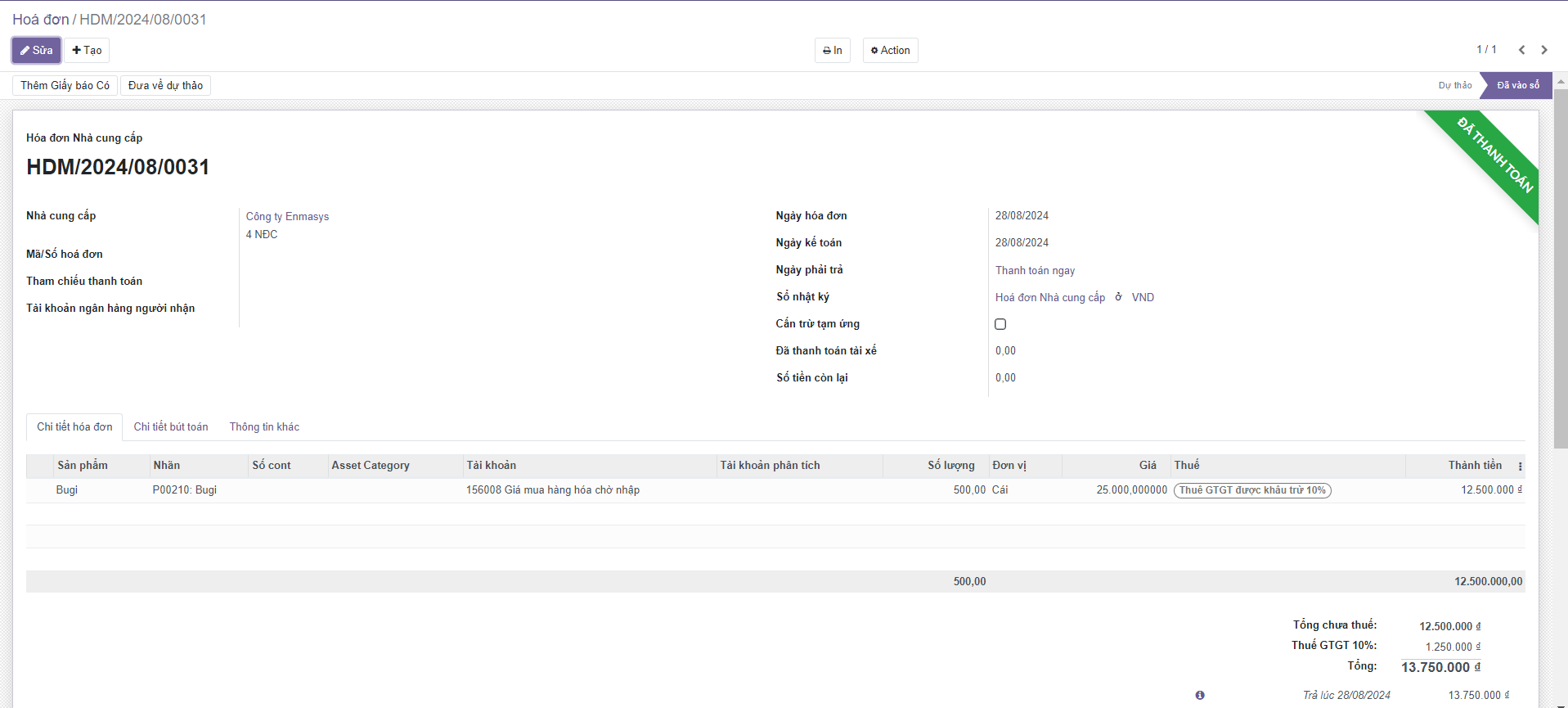Screen dimensions: 1568x708
Task: Go to previous record using left chevron
Action: [x=1521, y=50]
